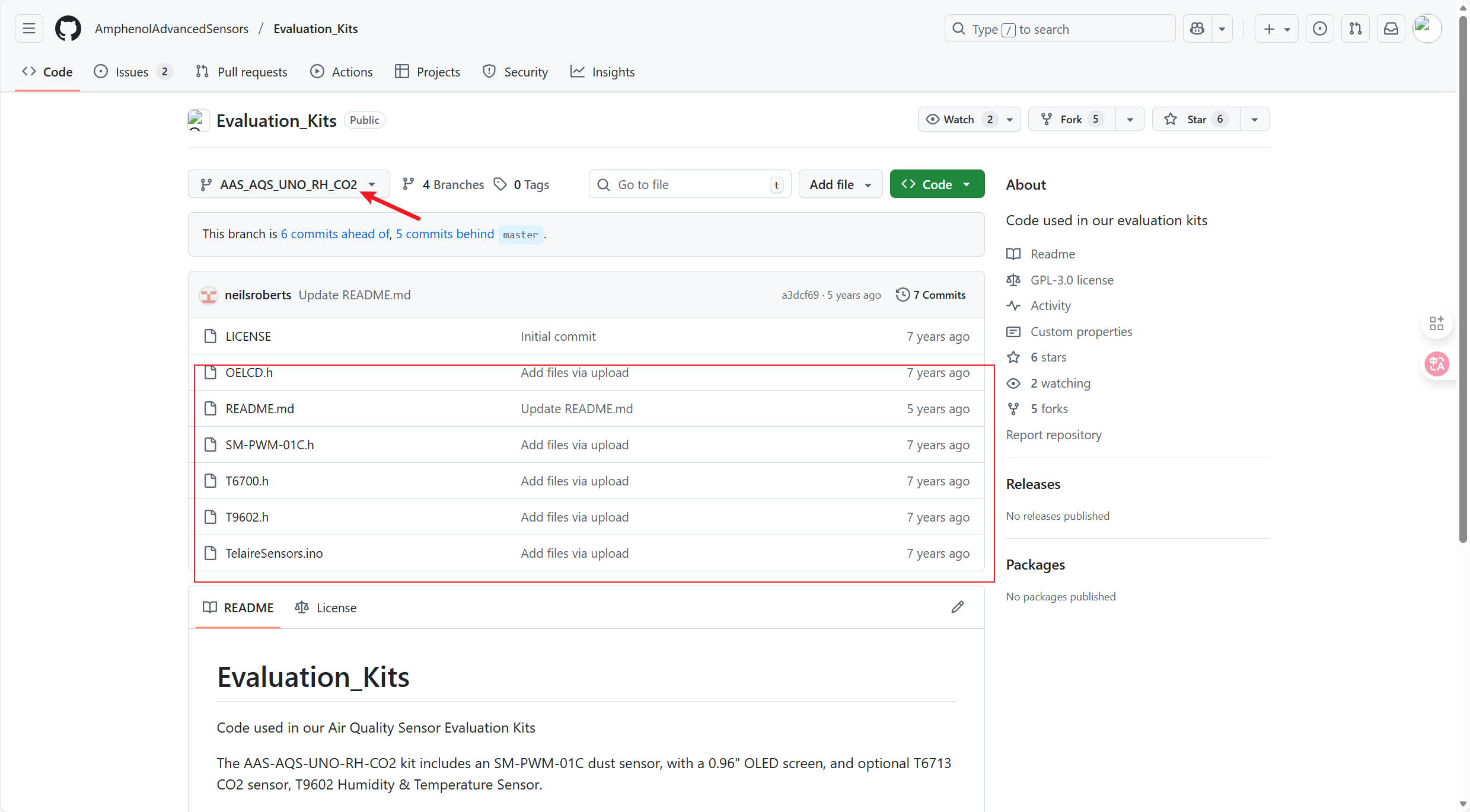Expand the Add file dropdown
Screen dimensions: 1470x812
pyautogui.click(x=840, y=184)
